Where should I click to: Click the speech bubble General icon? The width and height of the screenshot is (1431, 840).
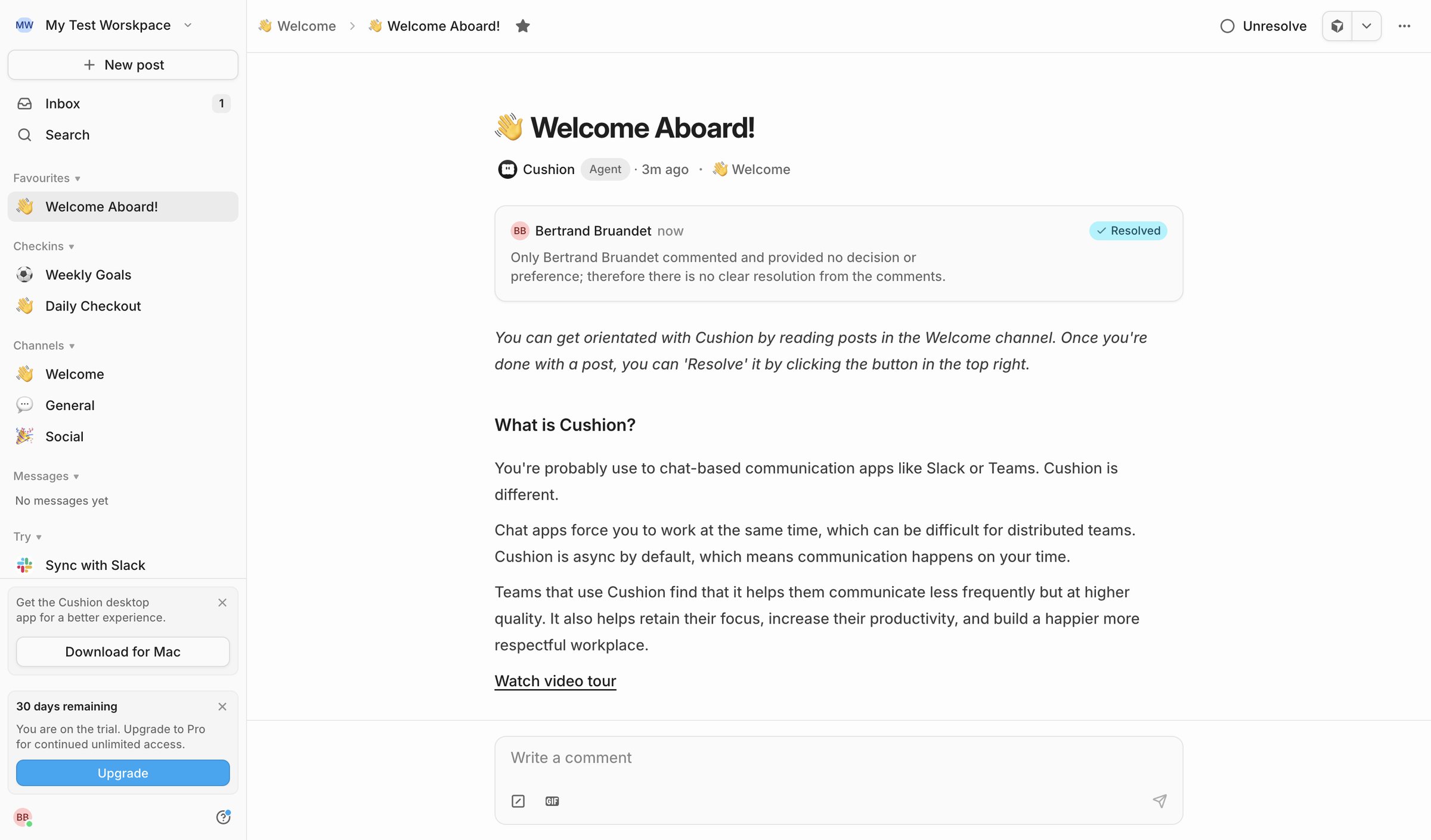(x=24, y=405)
